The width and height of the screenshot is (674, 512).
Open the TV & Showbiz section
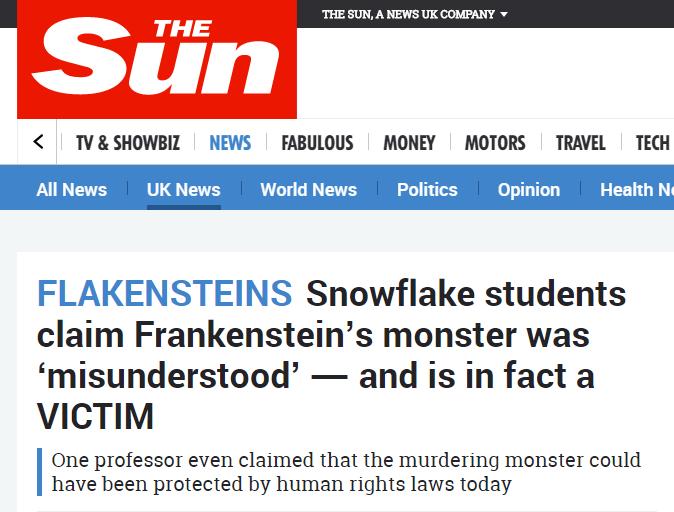tap(128, 143)
